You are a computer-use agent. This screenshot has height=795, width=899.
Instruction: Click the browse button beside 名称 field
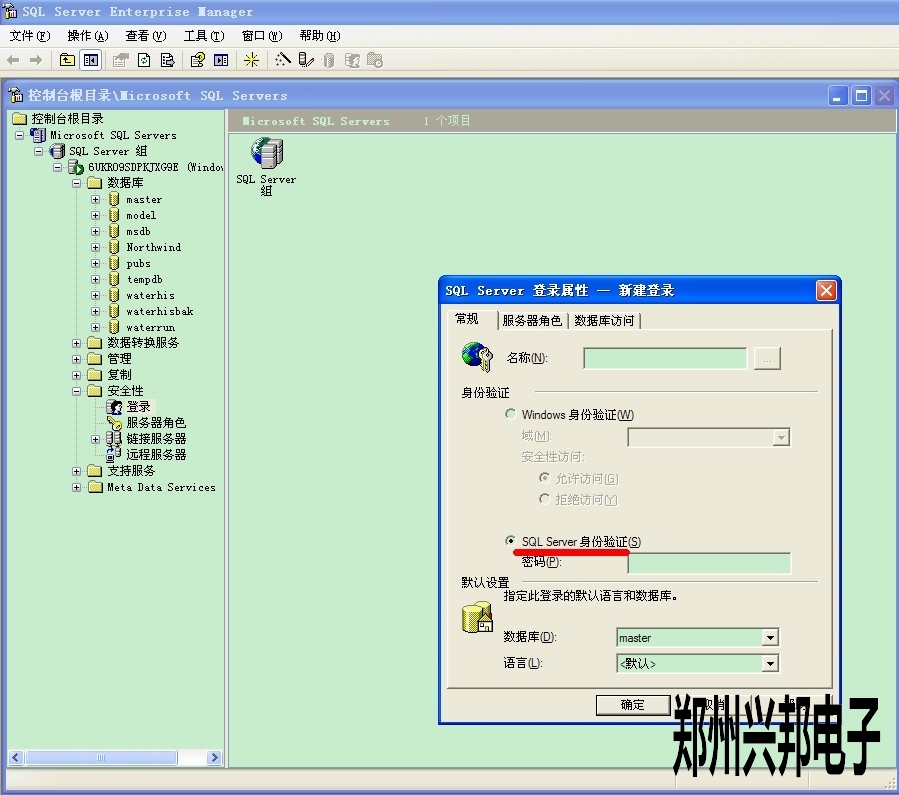(x=767, y=358)
